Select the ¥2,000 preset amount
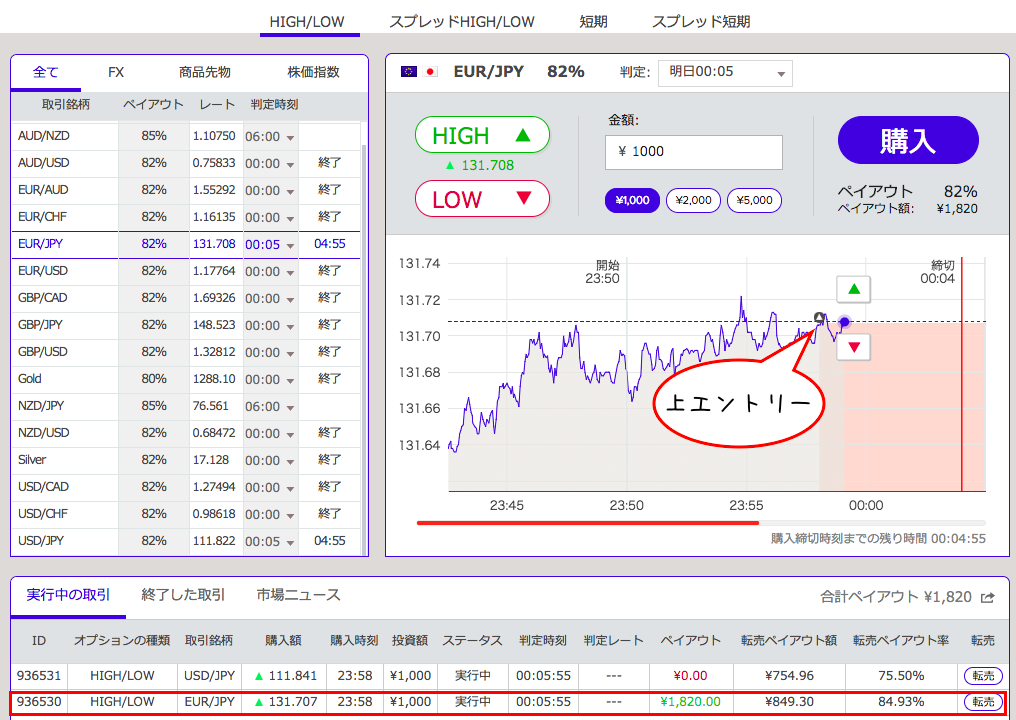The height and width of the screenshot is (720, 1016). pyautogui.click(x=694, y=200)
